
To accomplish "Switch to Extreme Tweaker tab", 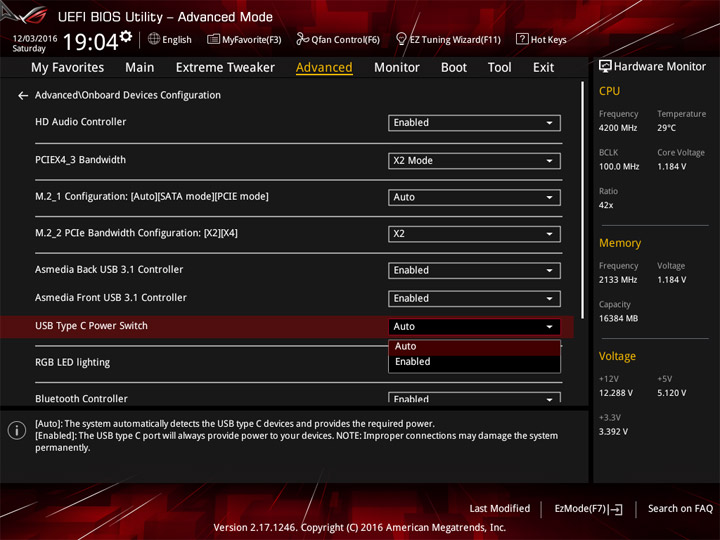I will tap(225, 68).
